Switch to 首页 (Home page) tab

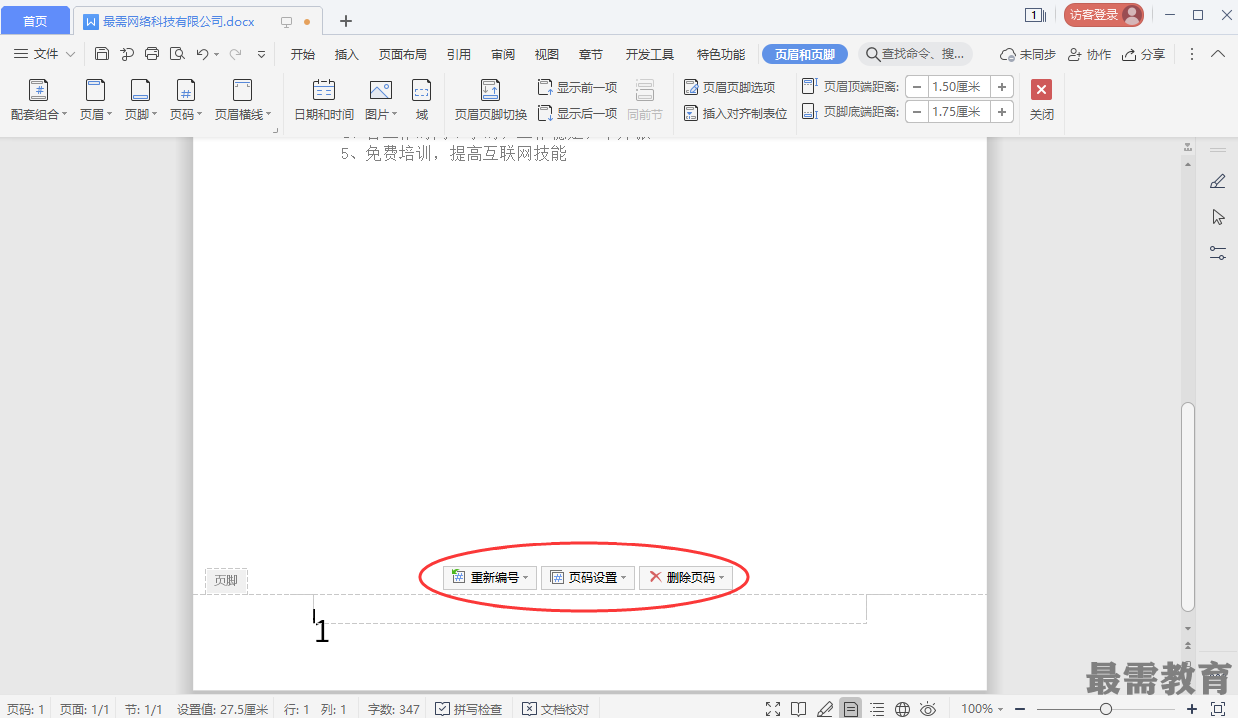point(35,20)
